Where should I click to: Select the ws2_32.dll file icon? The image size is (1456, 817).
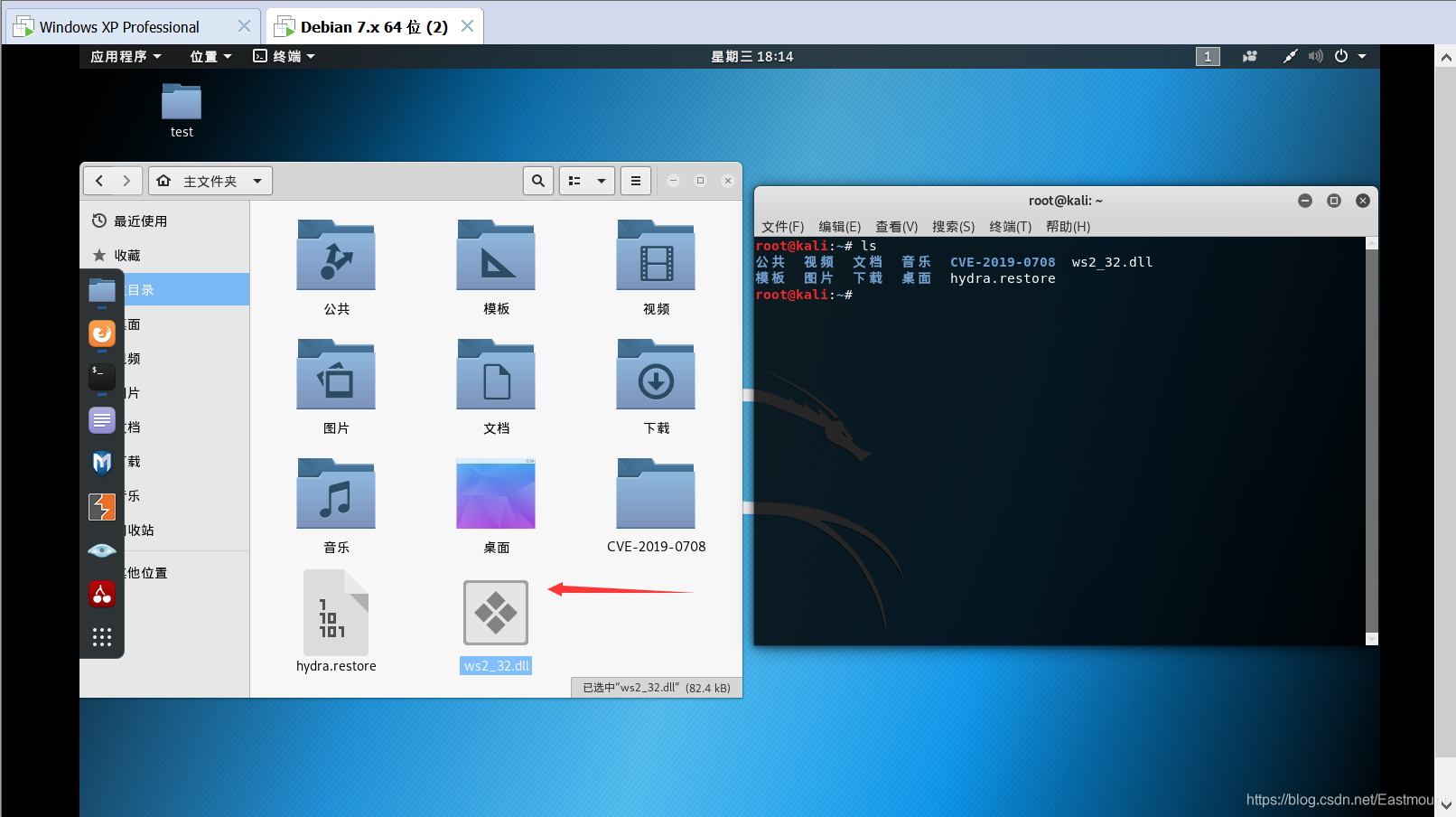coord(496,613)
